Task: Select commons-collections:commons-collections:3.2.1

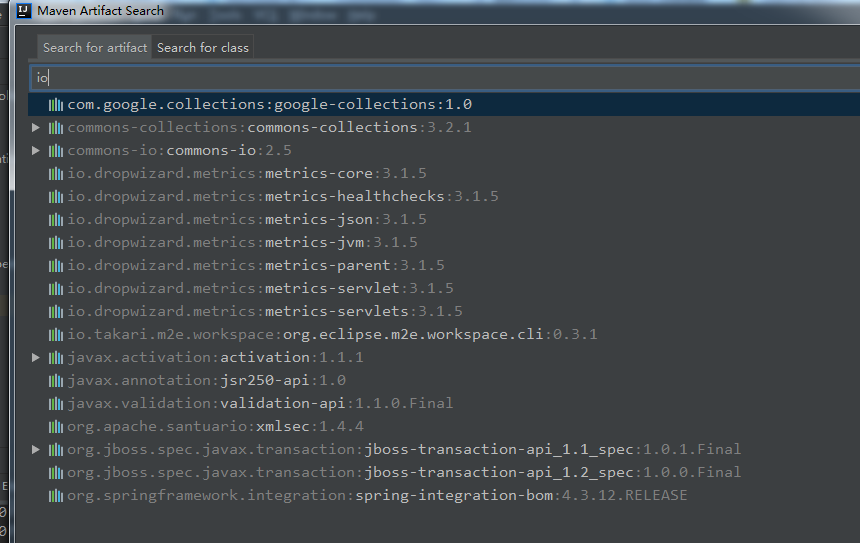Action: click(x=269, y=127)
